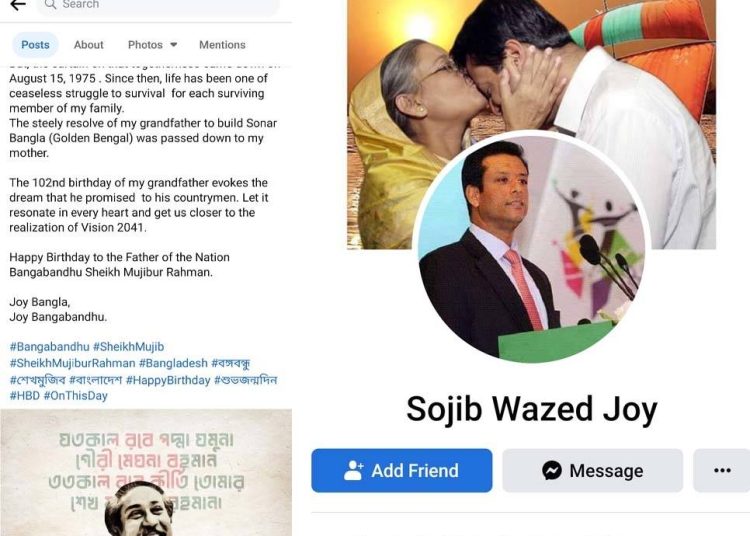
Task: Click the add-person icon in Add Friend
Action: [x=353, y=470]
